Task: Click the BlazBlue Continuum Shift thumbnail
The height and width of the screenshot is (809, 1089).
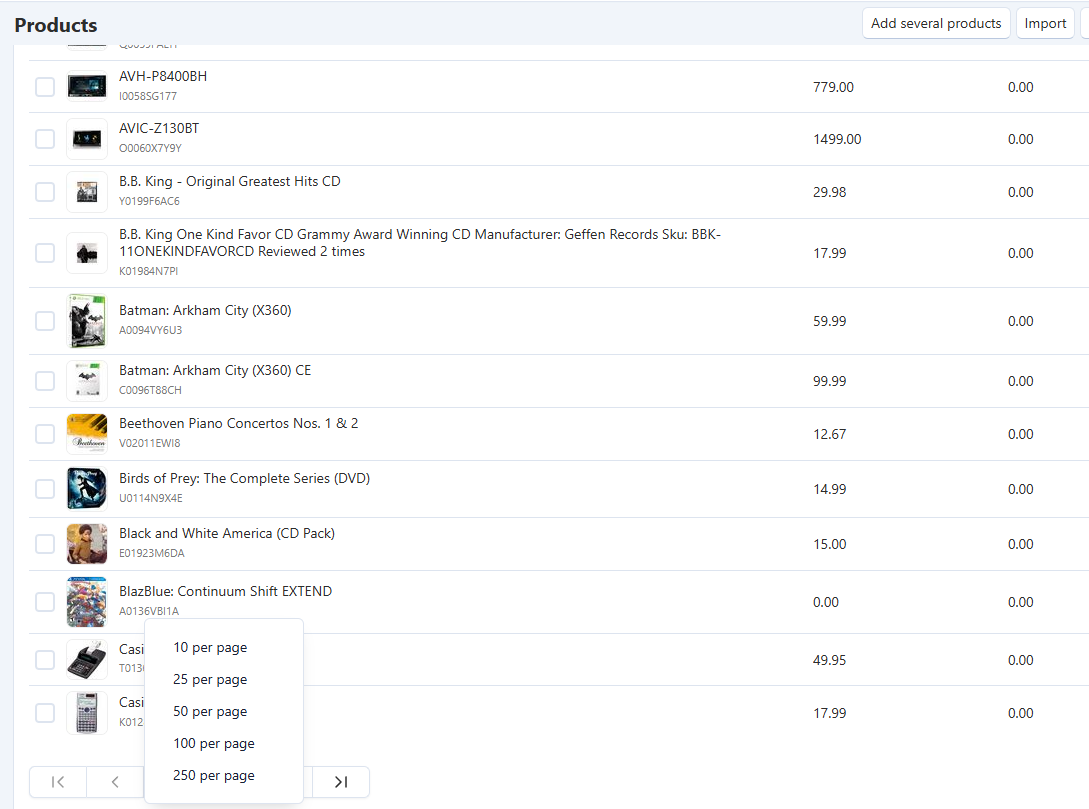Action: 87,602
